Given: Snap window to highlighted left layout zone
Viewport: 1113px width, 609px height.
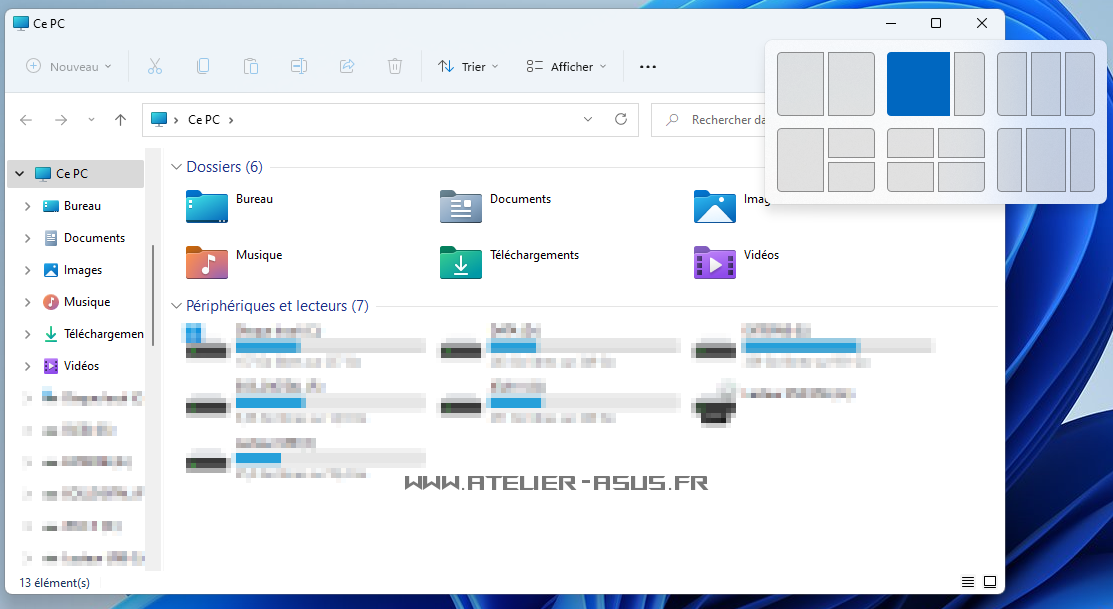Looking at the screenshot, I should point(918,84).
